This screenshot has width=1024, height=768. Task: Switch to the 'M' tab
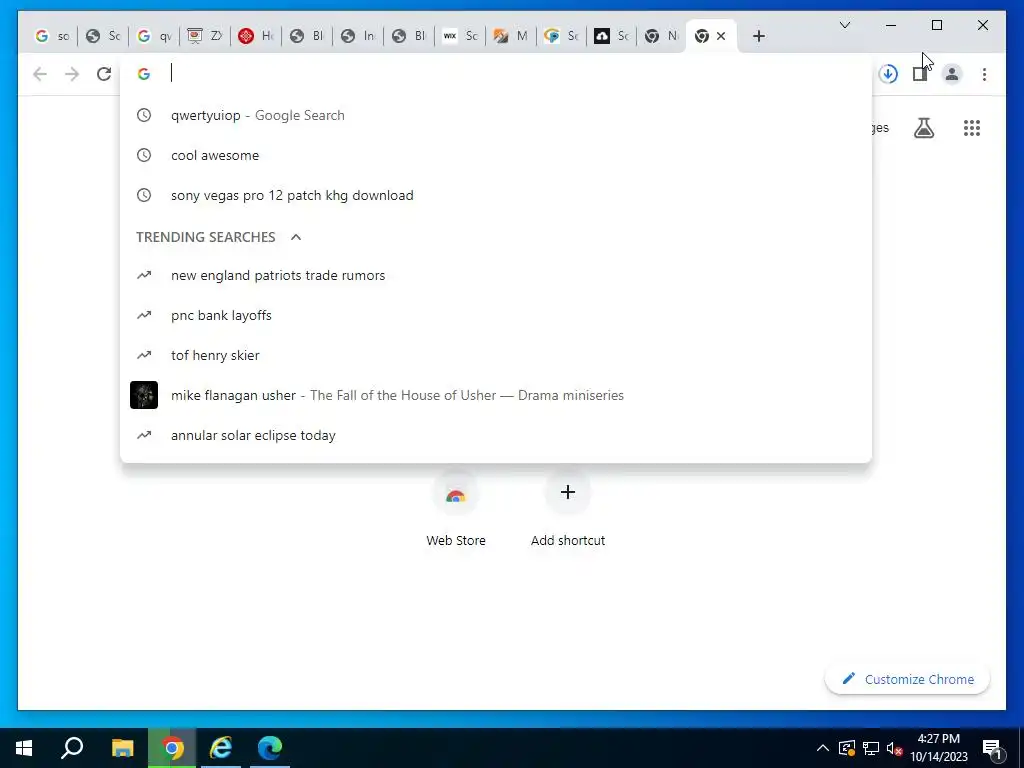(x=511, y=36)
